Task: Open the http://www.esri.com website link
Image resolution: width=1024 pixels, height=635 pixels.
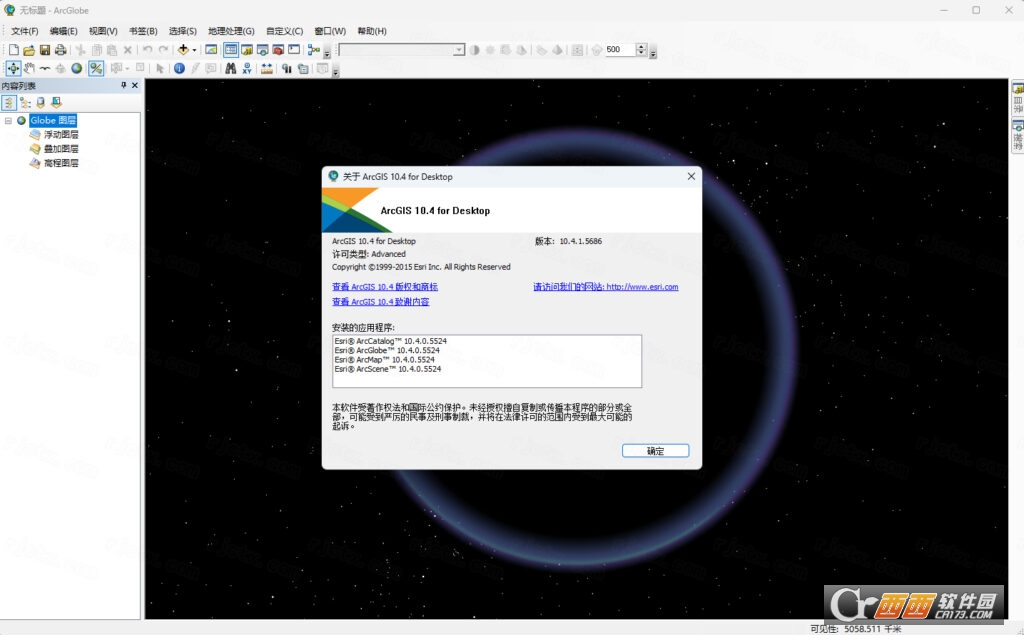Action: [x=642, y=287]
